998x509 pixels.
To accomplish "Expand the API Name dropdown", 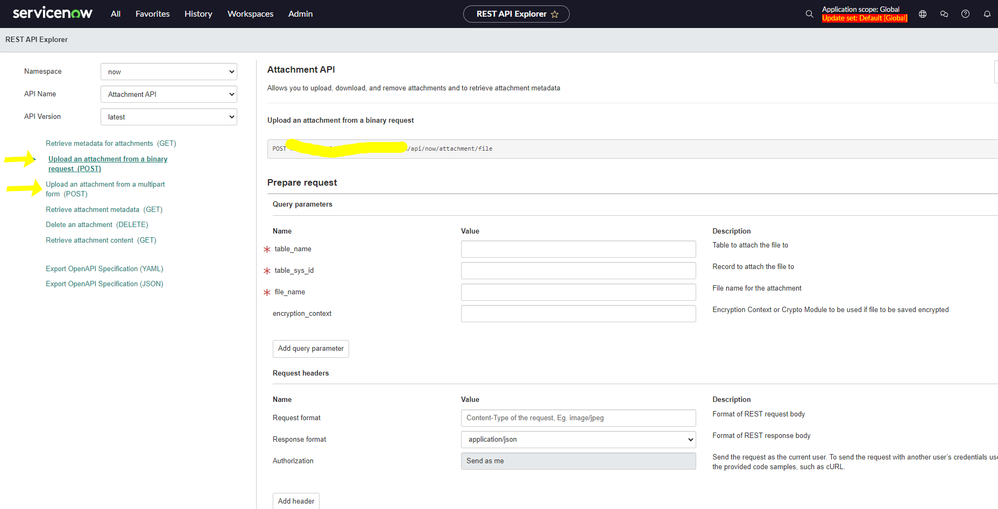I will click(169, 94).
